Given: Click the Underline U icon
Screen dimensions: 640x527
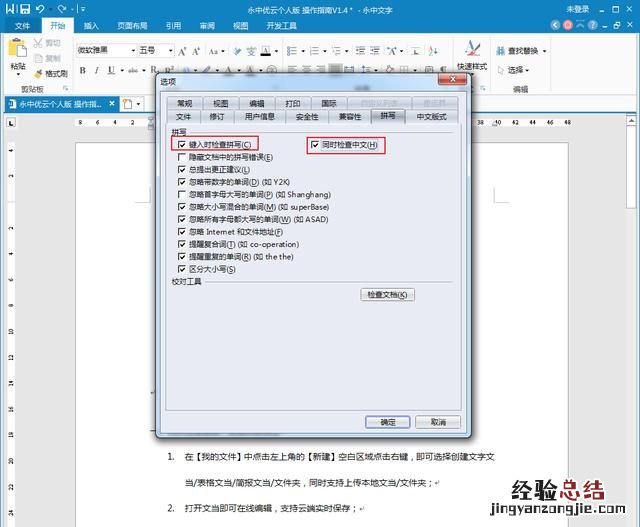Looking at the screenshot, I should tap(111, 70).
